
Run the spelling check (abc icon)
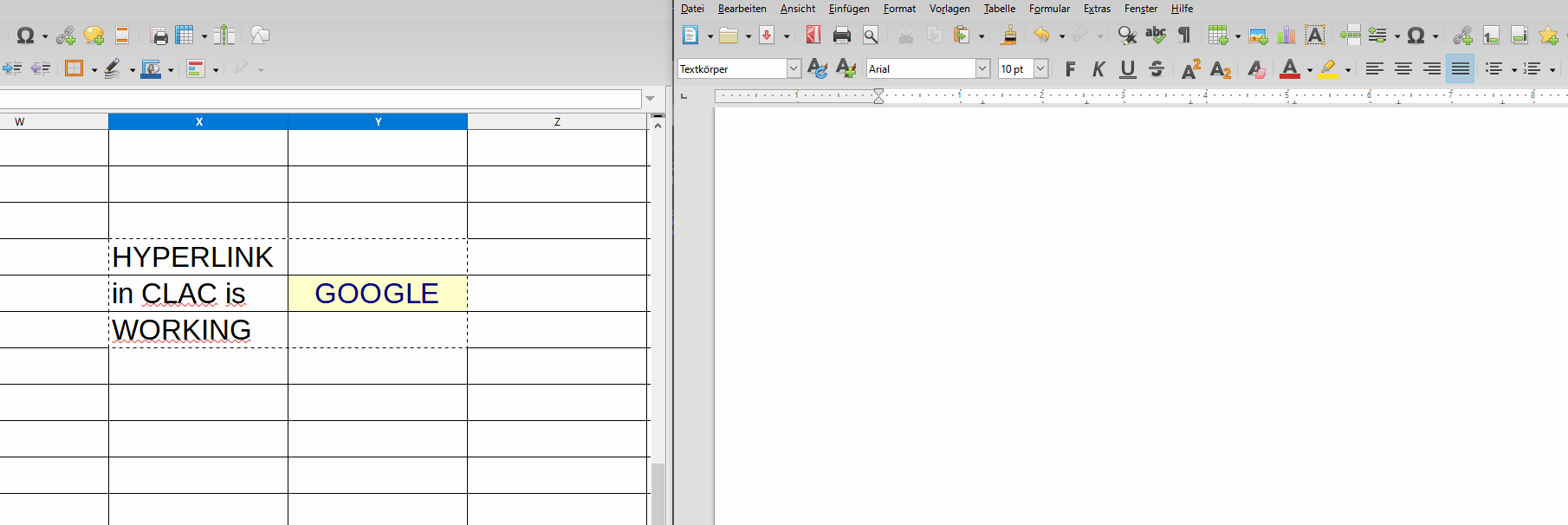(x=1156, y=36)
